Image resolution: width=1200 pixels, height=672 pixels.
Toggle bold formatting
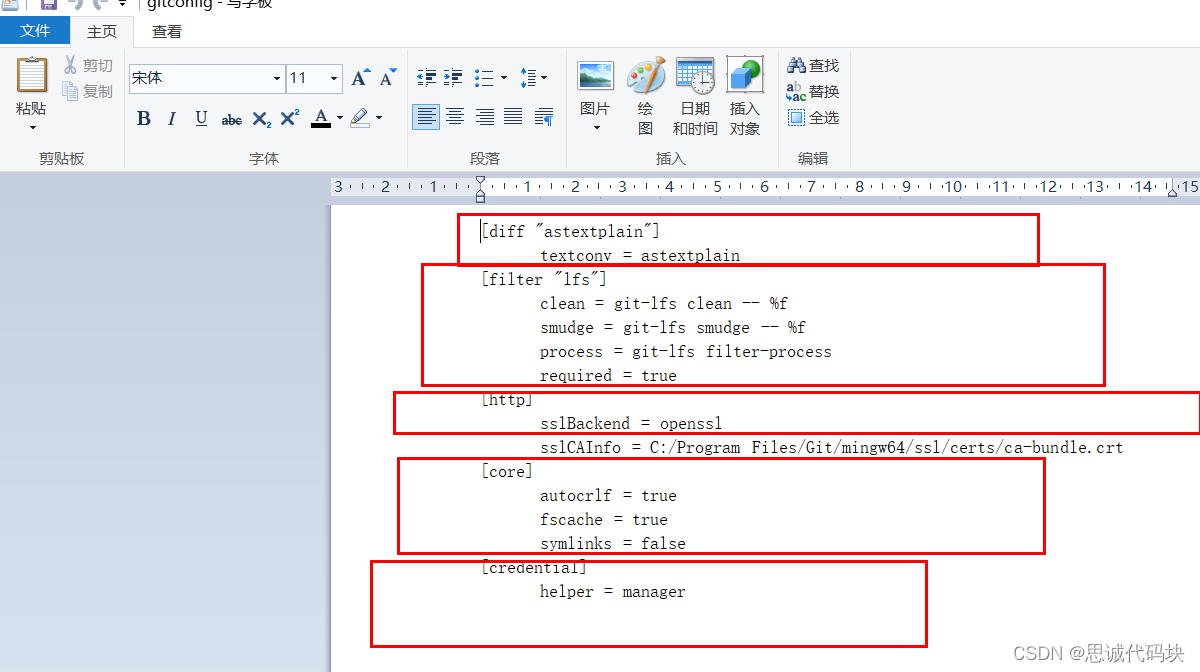point(143,119)
